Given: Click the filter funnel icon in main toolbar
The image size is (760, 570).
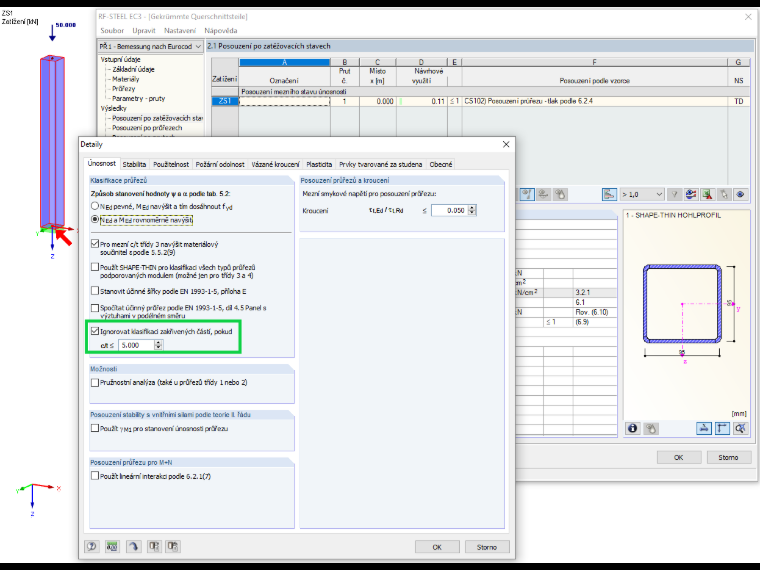Looking at the screenshot, I should [x=674, y=194].
